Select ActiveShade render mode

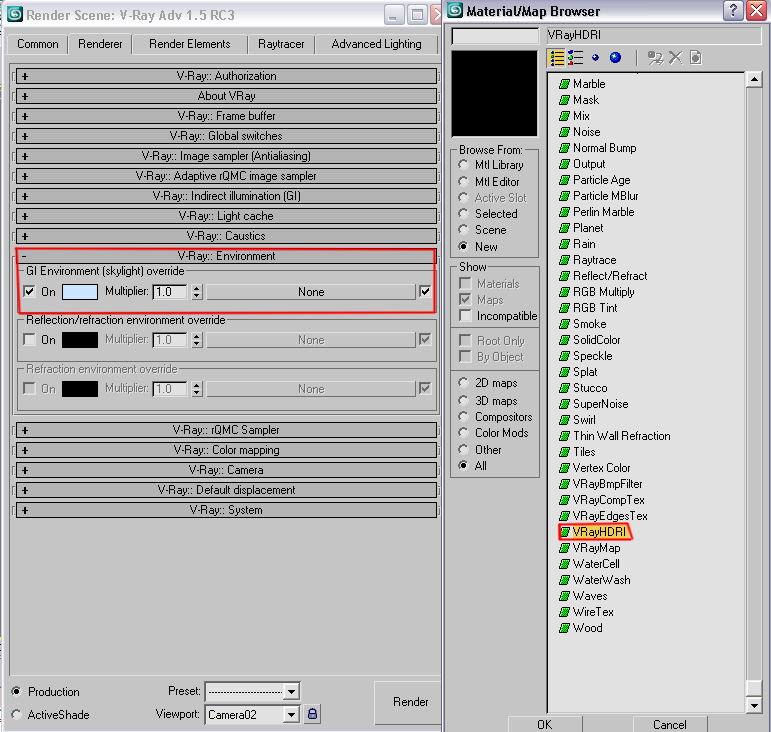click(x=17, y=715)
